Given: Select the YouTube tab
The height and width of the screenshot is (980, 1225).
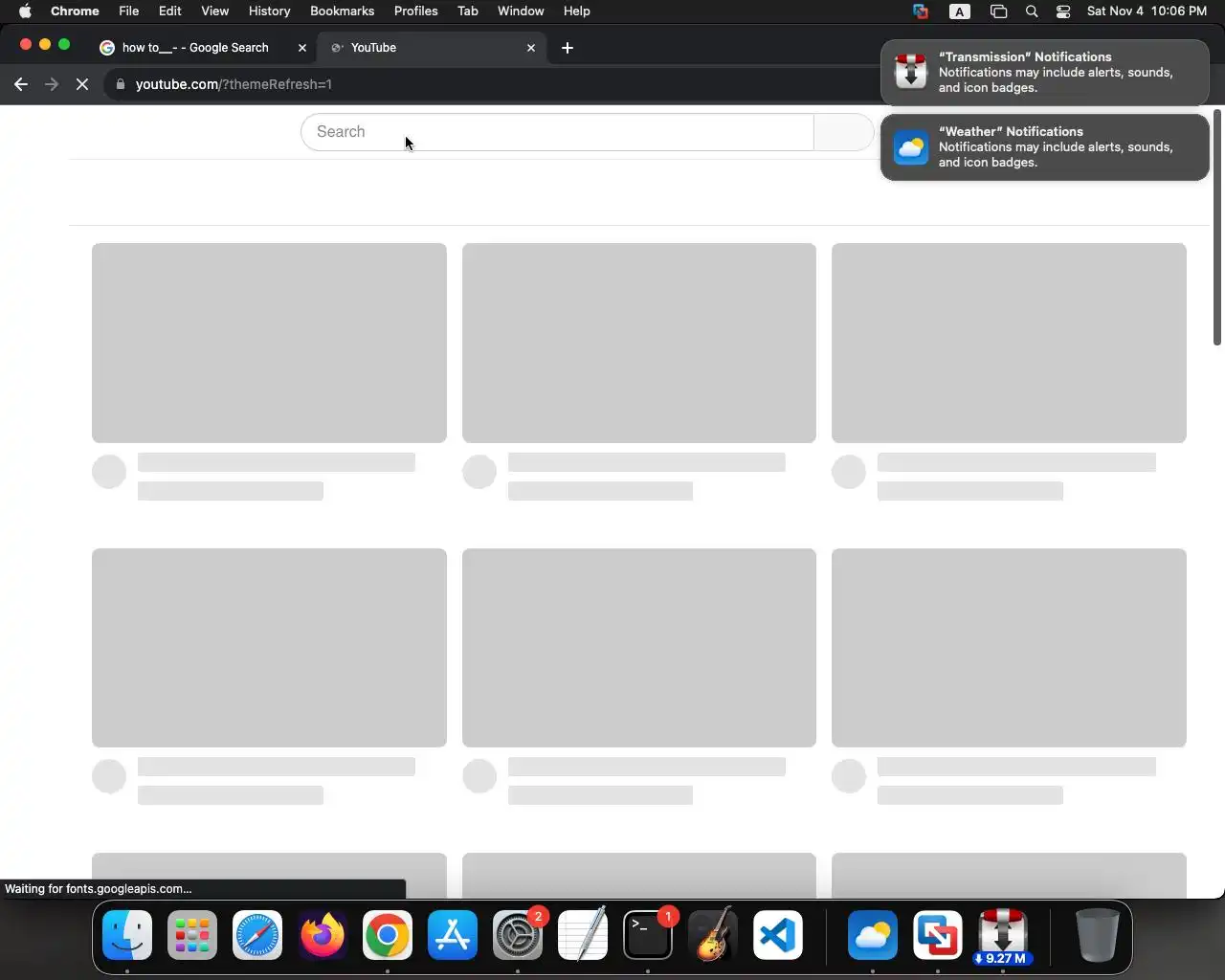Looking at the screenshot, I should [x=433, y=48].
